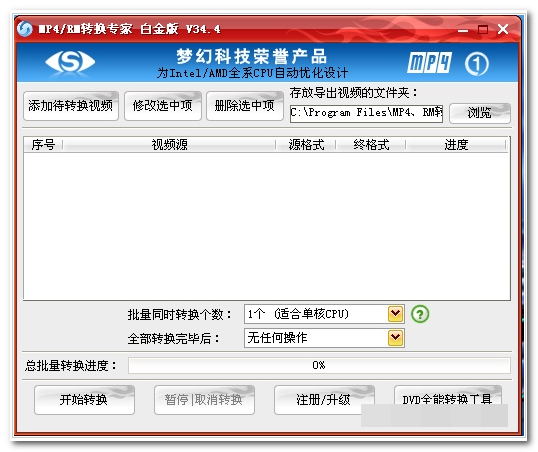Open the 批量同时转换个数 dropdown
This screenshot has width=538, height=452.
pyautogui.click(x=324, y=314)
